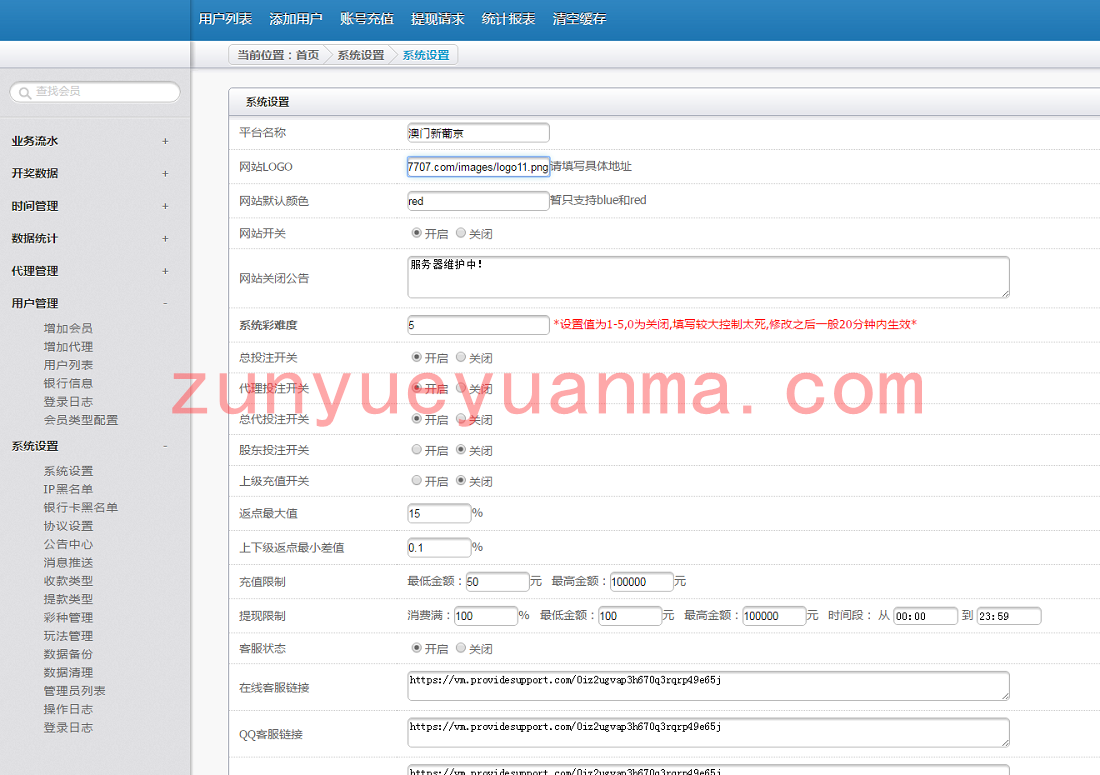Open 协议设置 in the sidebar
This screenshot has width=1100, height=775.
coord(68,525)
